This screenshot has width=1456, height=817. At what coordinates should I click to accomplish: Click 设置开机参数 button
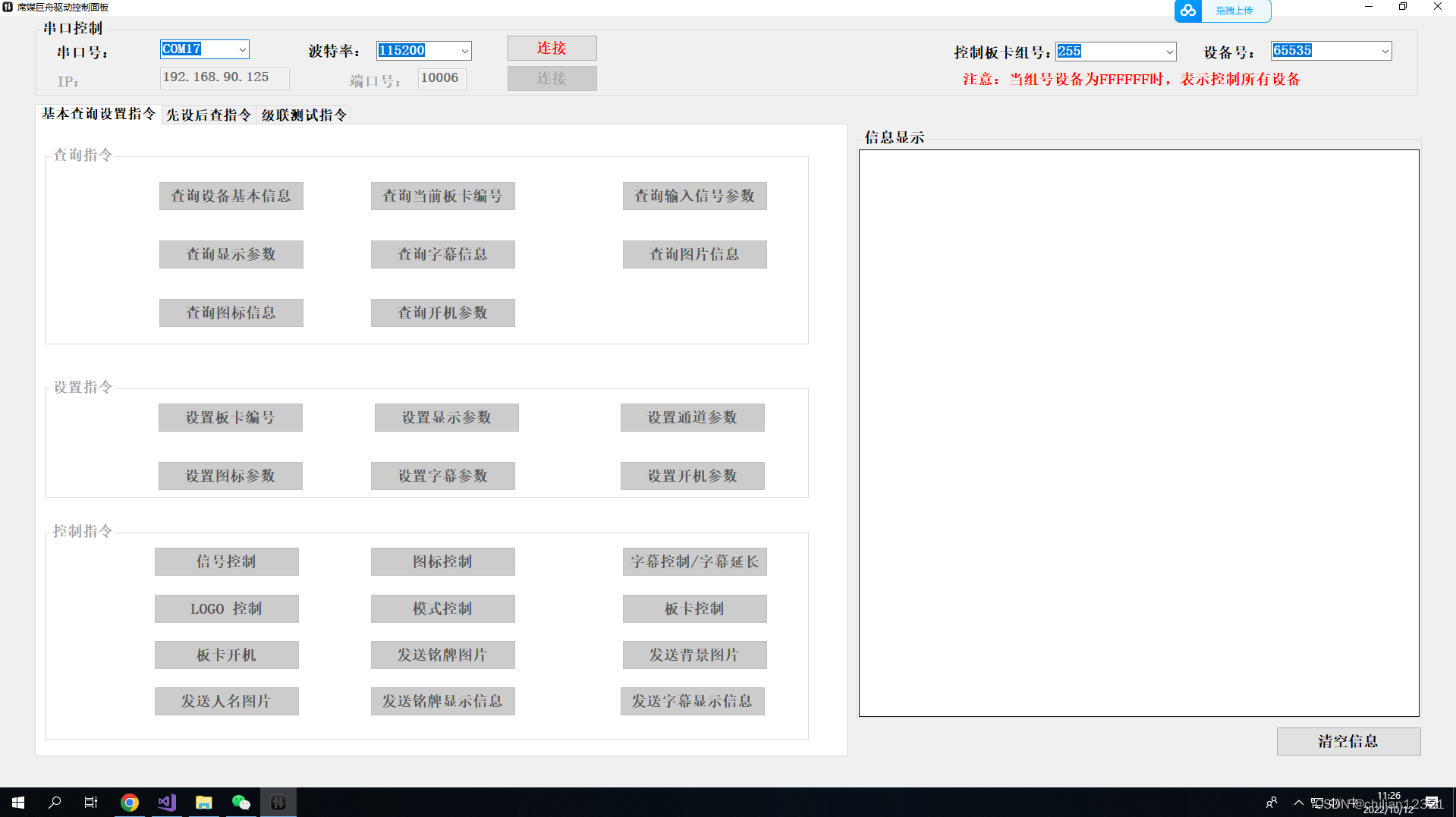[692, 476]
